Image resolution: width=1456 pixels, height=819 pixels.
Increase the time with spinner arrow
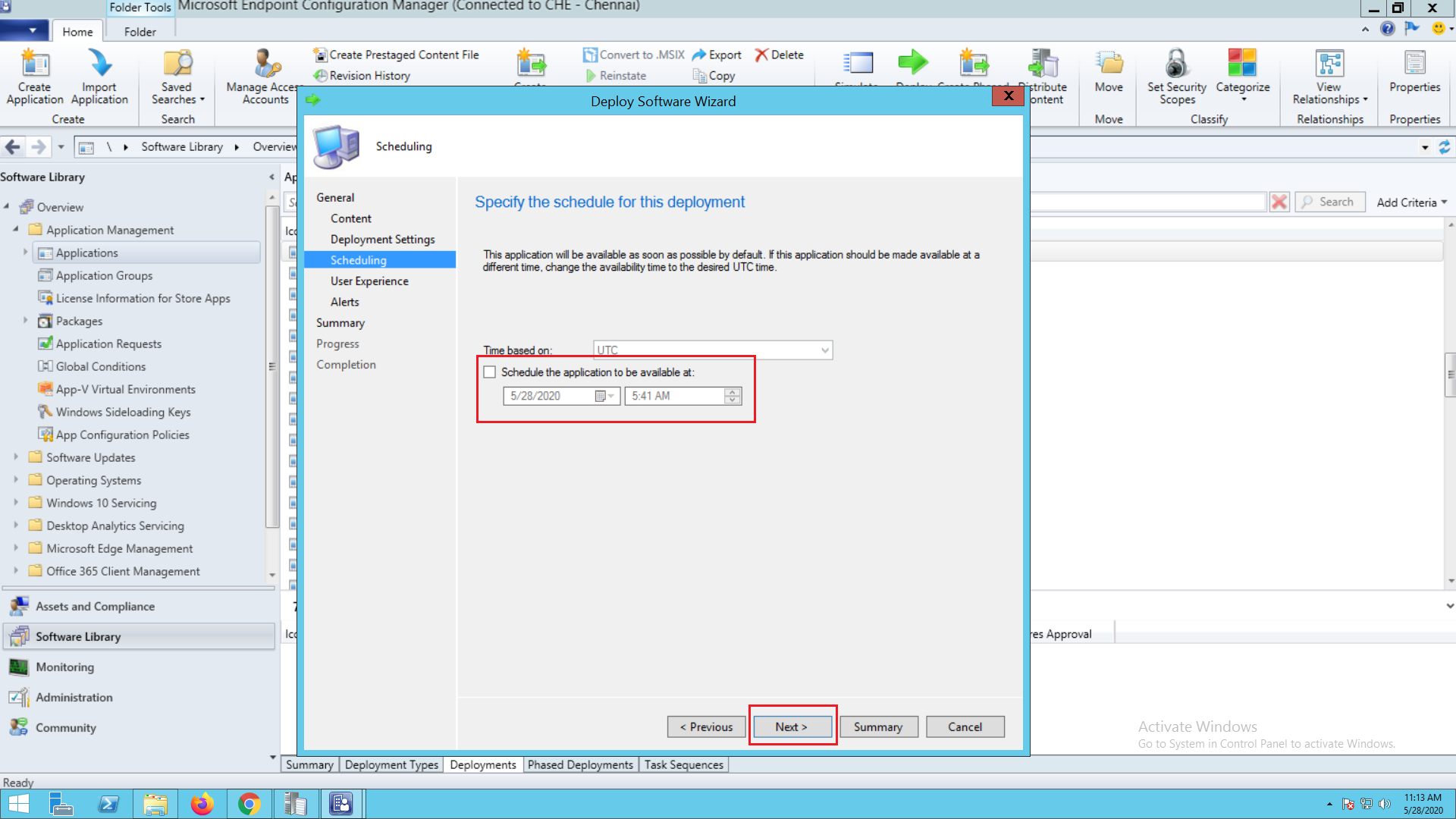[x=732, y=392]
